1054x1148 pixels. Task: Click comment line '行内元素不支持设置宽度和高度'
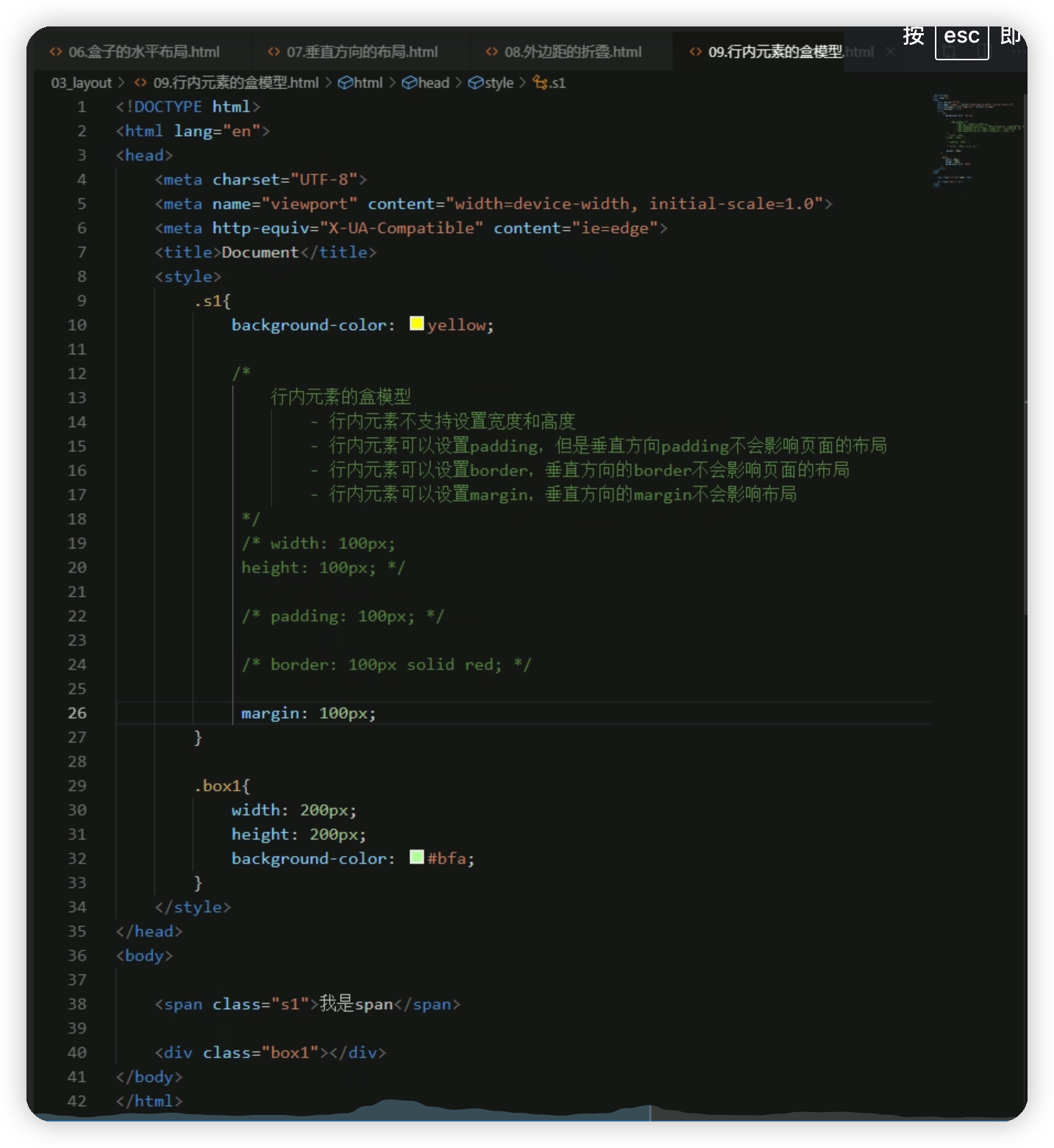[x=452, y=421]
